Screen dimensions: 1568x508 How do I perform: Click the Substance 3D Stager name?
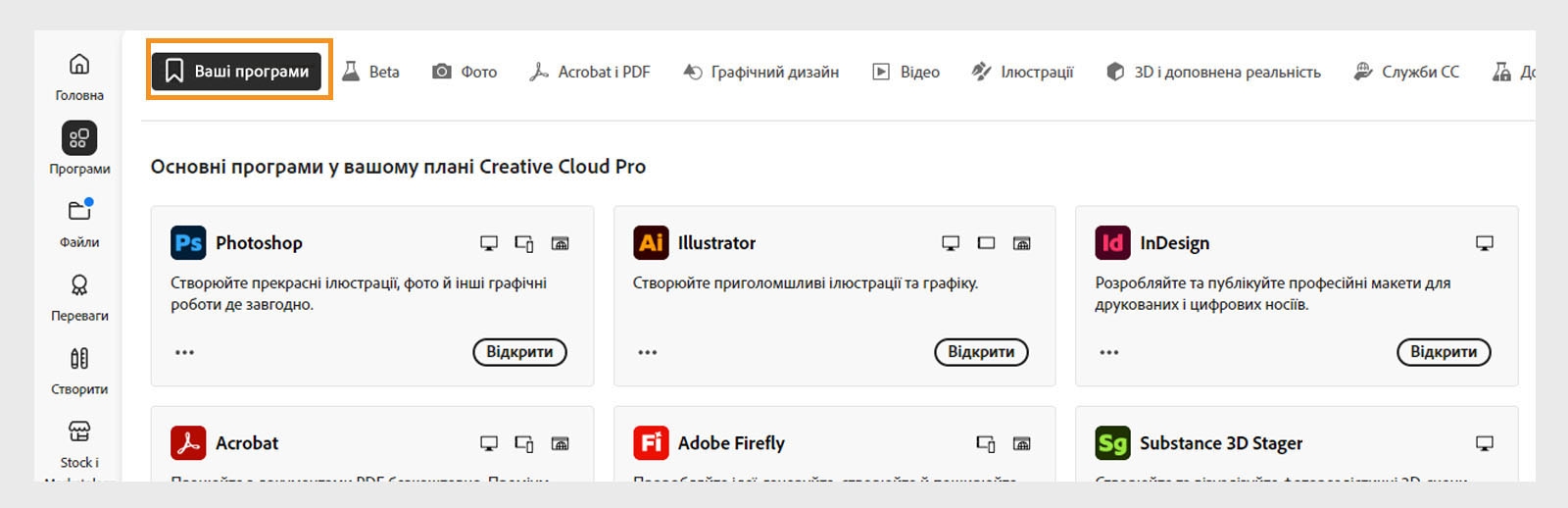[1221, 443]
